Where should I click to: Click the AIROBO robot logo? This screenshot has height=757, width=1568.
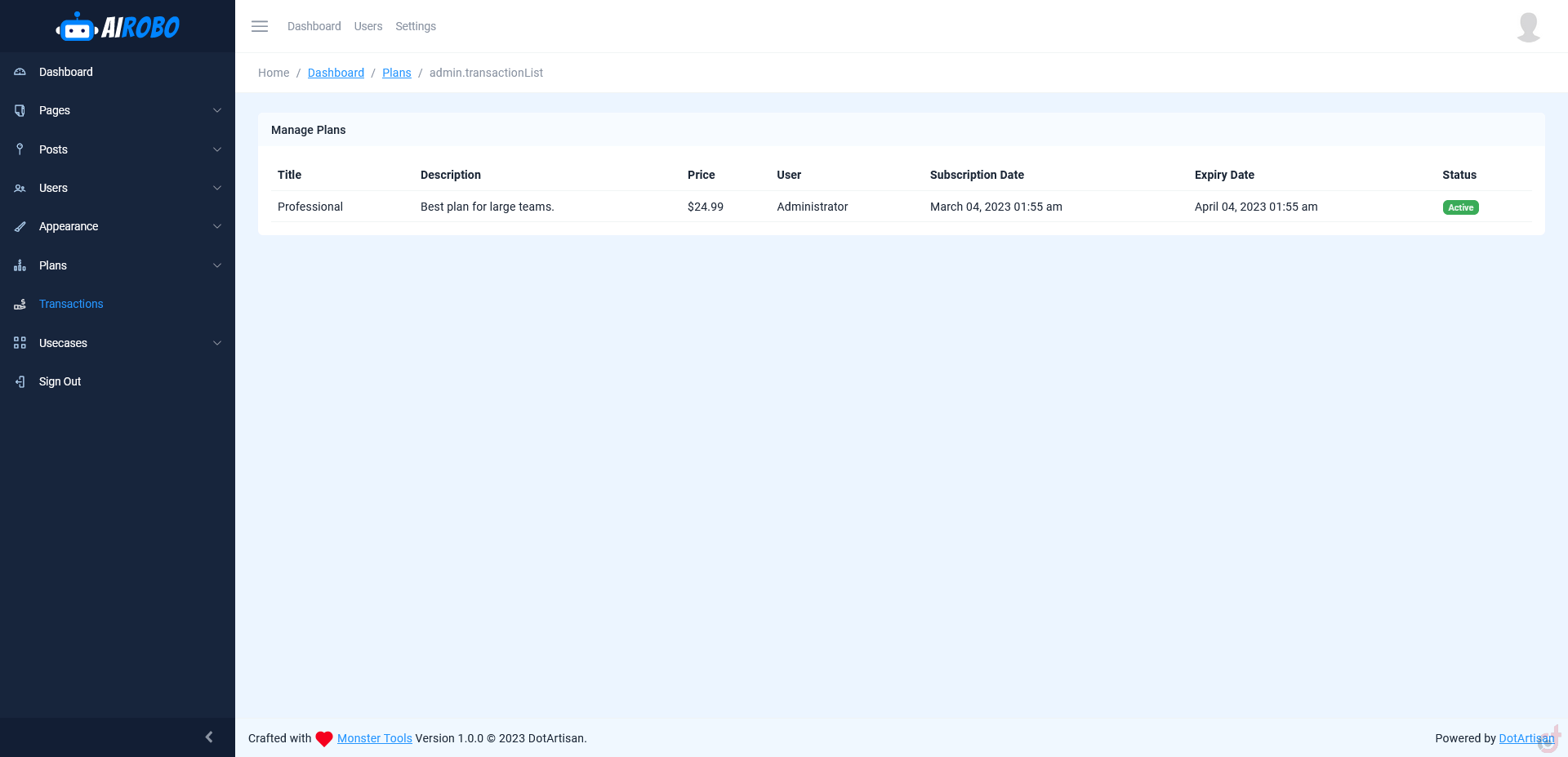click(x=118, y=27)
